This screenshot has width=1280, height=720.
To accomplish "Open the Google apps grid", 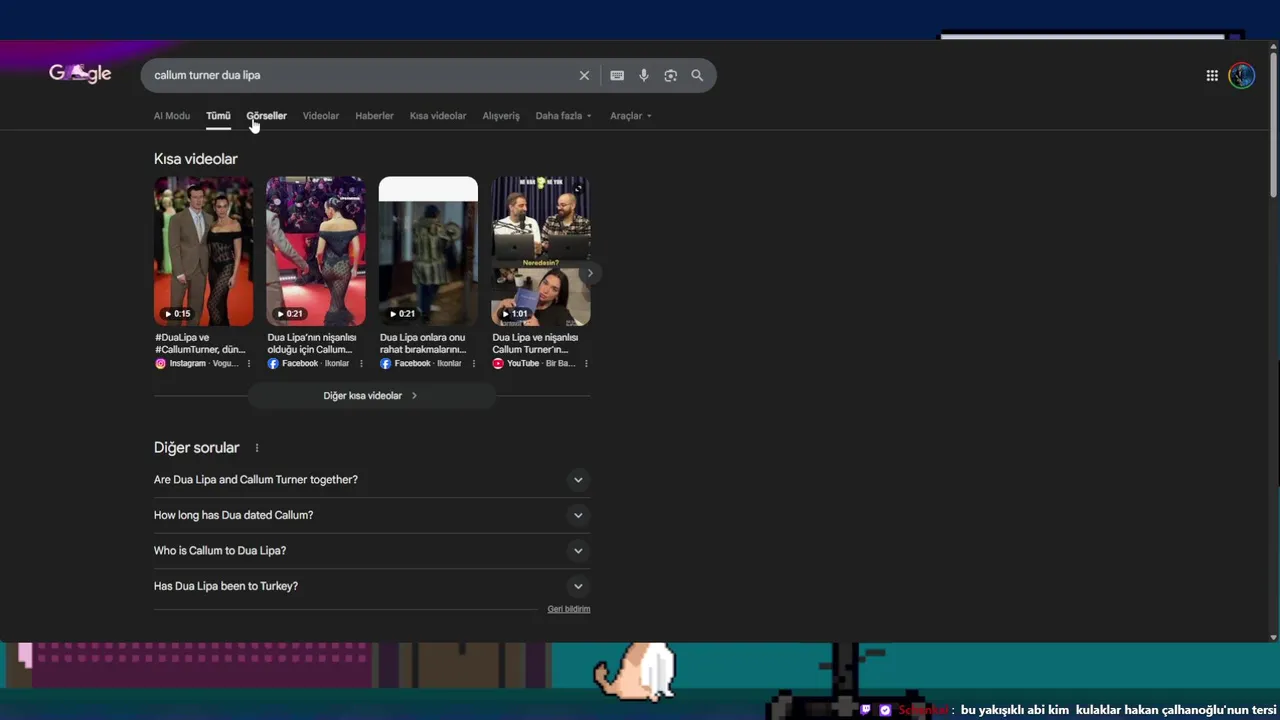I will point(1212,76).
